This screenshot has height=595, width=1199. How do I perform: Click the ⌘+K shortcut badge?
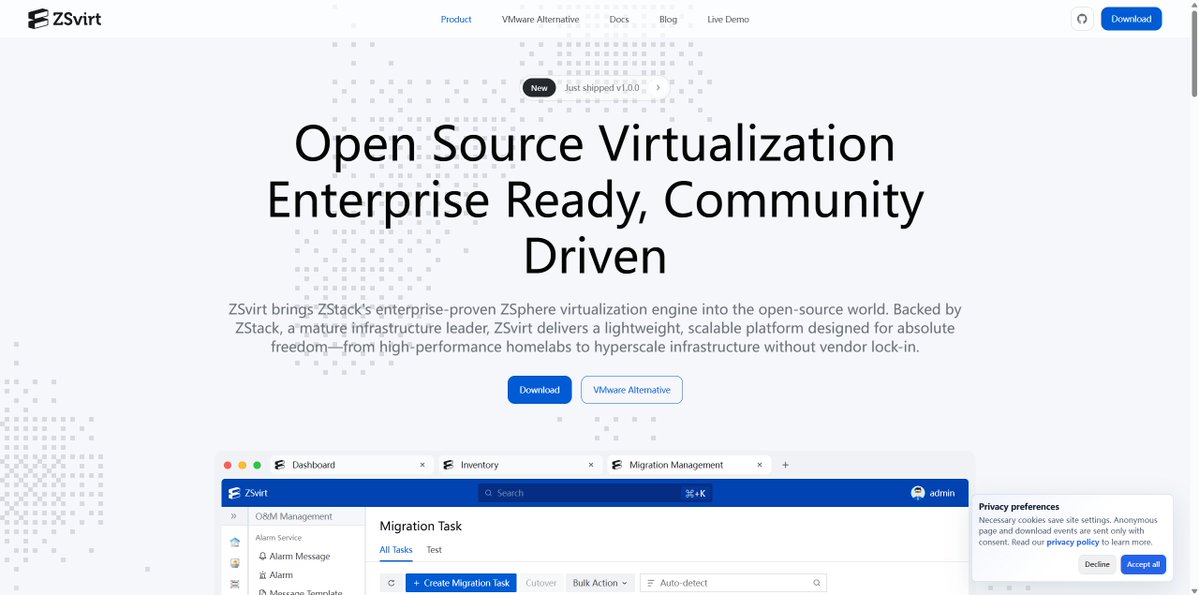point(695,493)
